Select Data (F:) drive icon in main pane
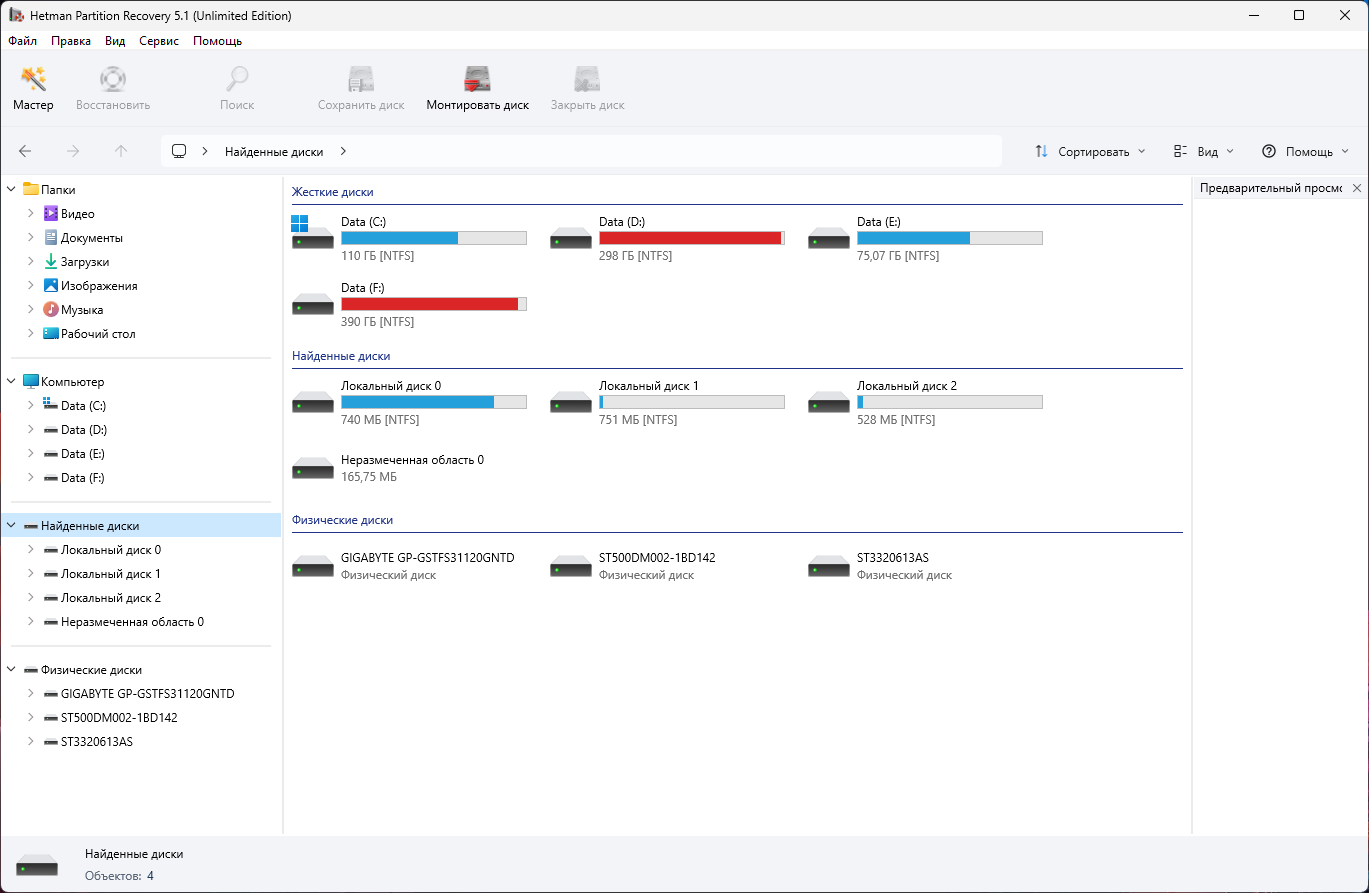Screen dimensions: 1369x893 click(x=313, y=304)
